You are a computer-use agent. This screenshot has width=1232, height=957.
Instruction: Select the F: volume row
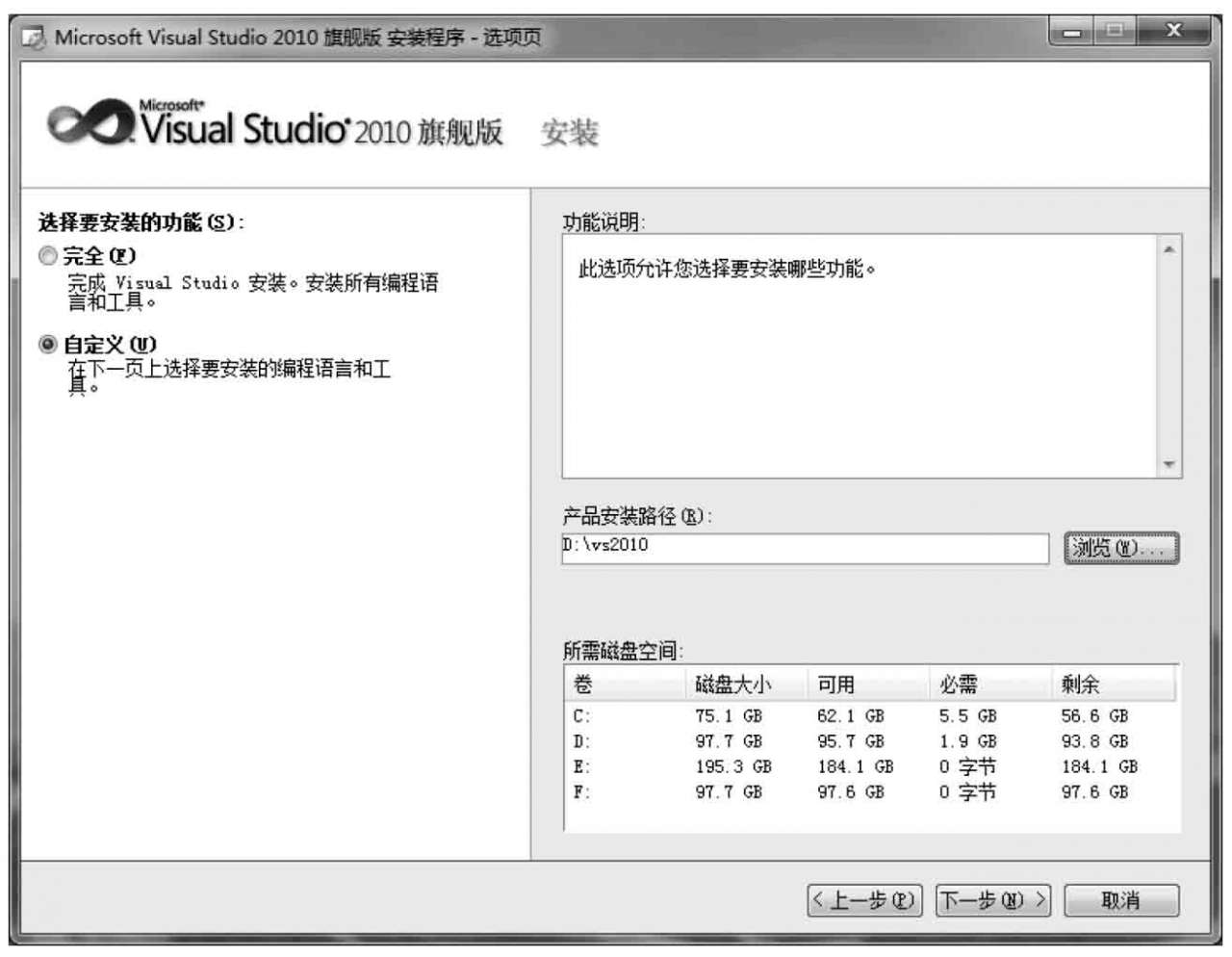870,791
